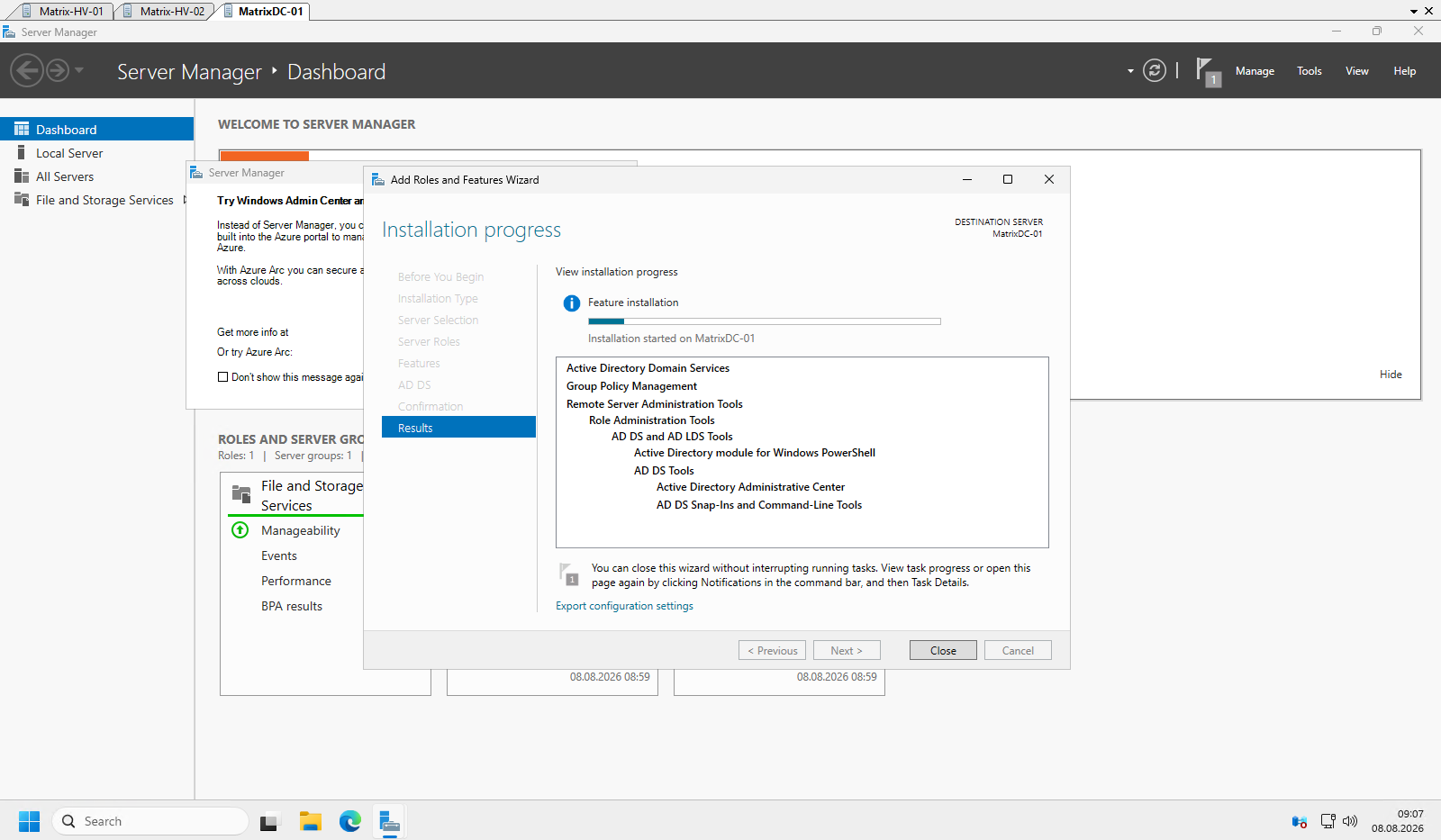Click the Feature installation progress bar
The width and height of the screenshot is (1441, 840).
pos(765,321)
